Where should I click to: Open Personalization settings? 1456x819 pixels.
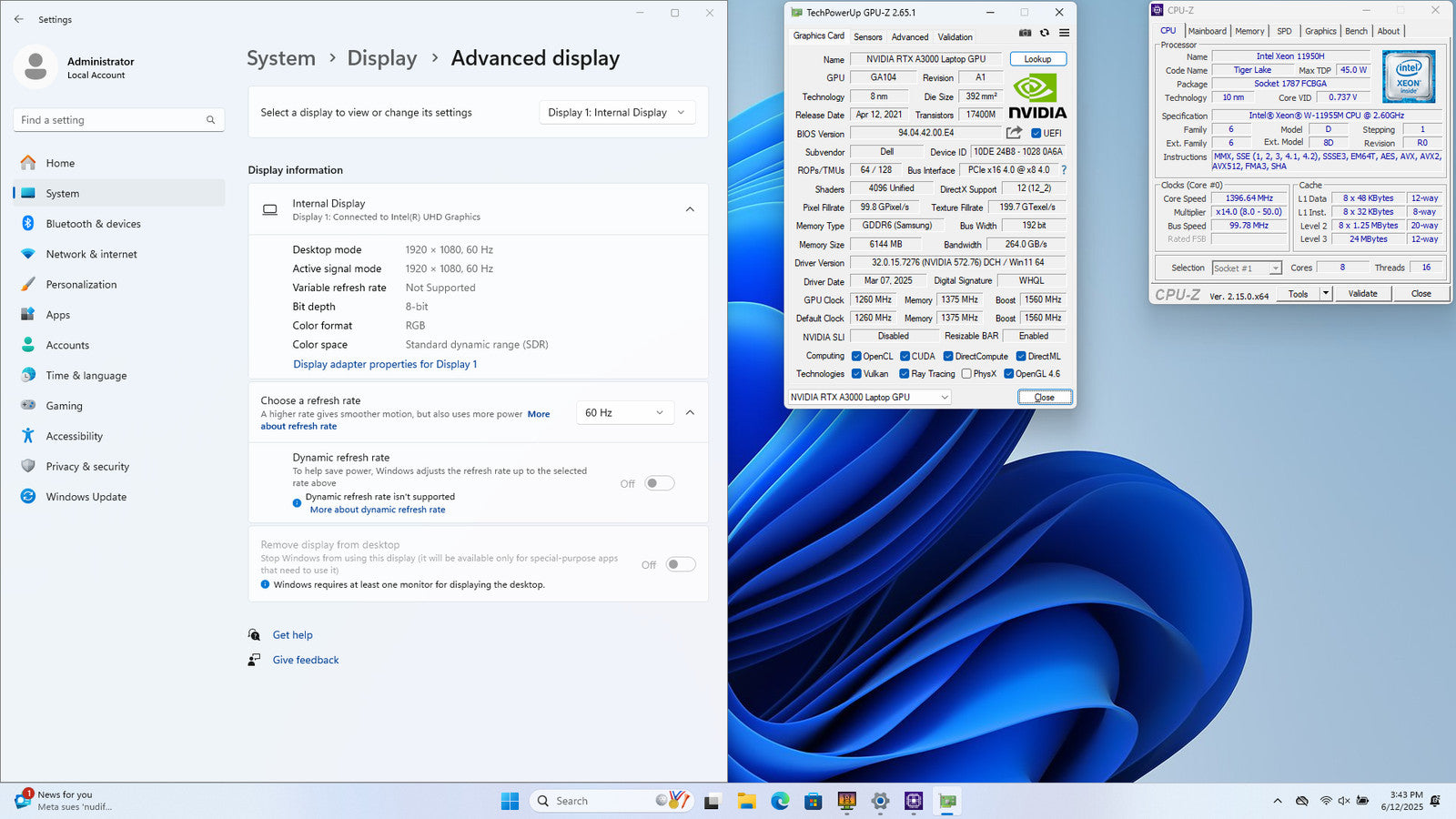tap(118, 284)
